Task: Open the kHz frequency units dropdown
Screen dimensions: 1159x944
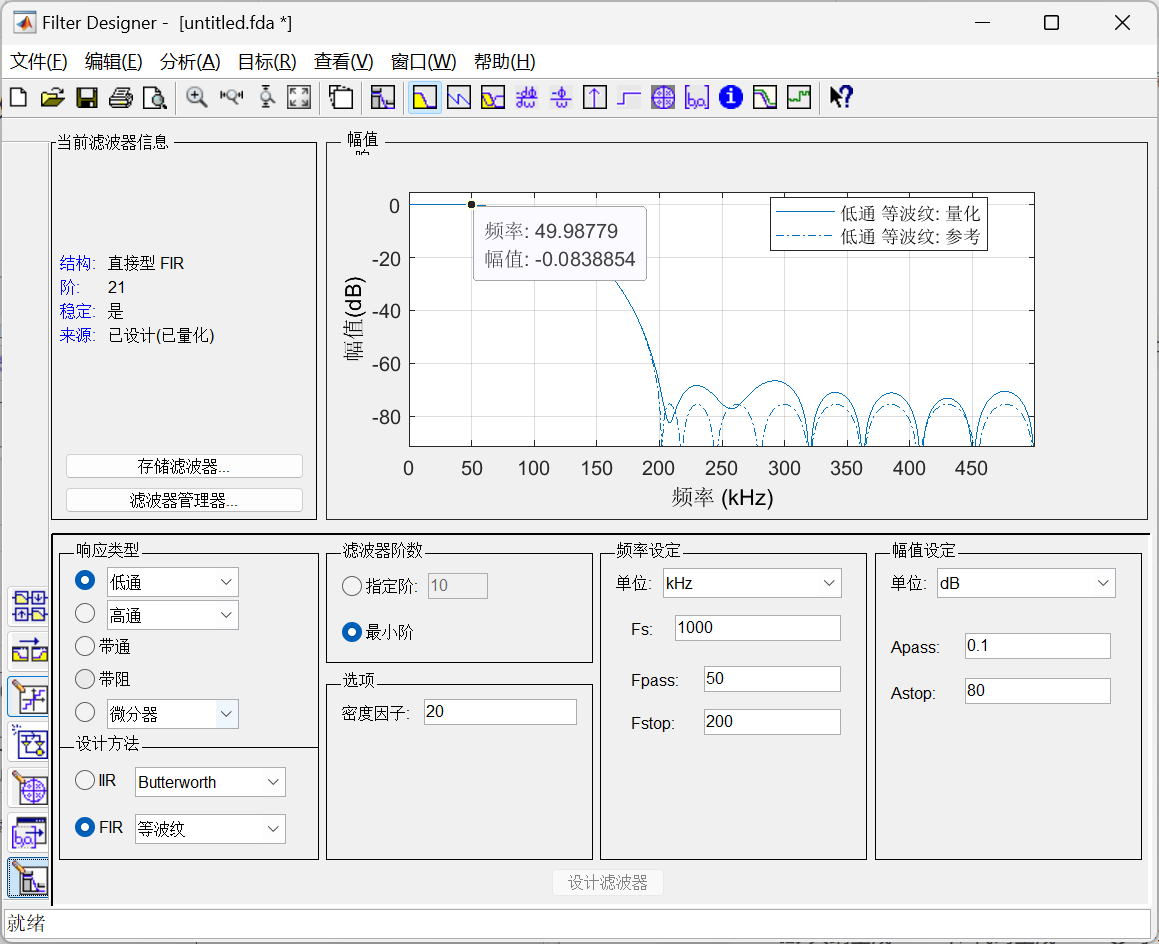Action: click(752, 583)
